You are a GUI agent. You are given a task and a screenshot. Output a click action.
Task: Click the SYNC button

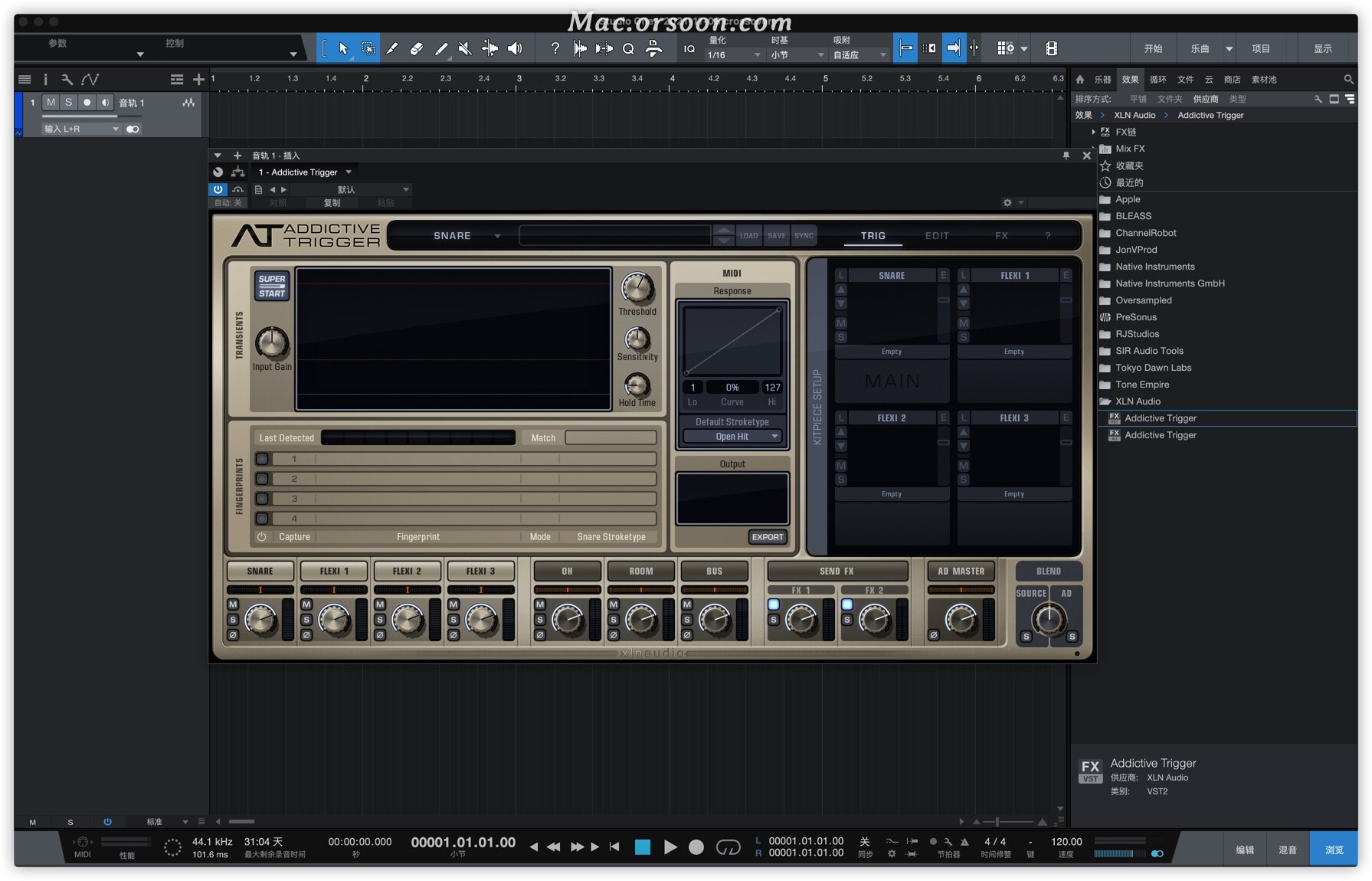pyautogui.click(x=804, y=236)
